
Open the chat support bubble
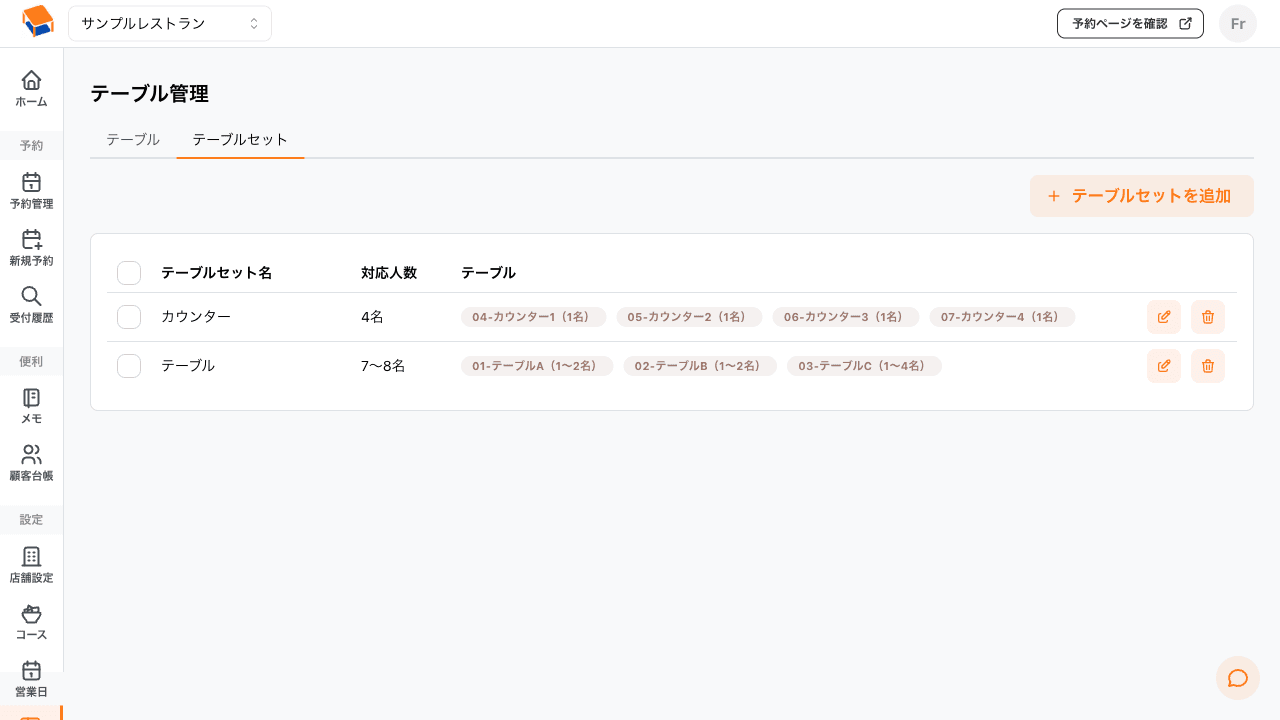coord(1237,678)
